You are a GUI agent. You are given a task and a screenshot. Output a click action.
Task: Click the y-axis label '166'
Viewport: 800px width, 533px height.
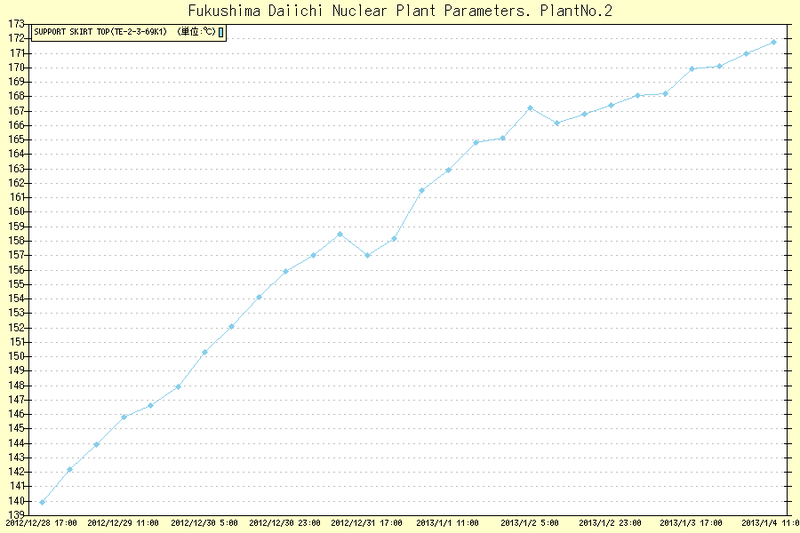tap(16, 125)
